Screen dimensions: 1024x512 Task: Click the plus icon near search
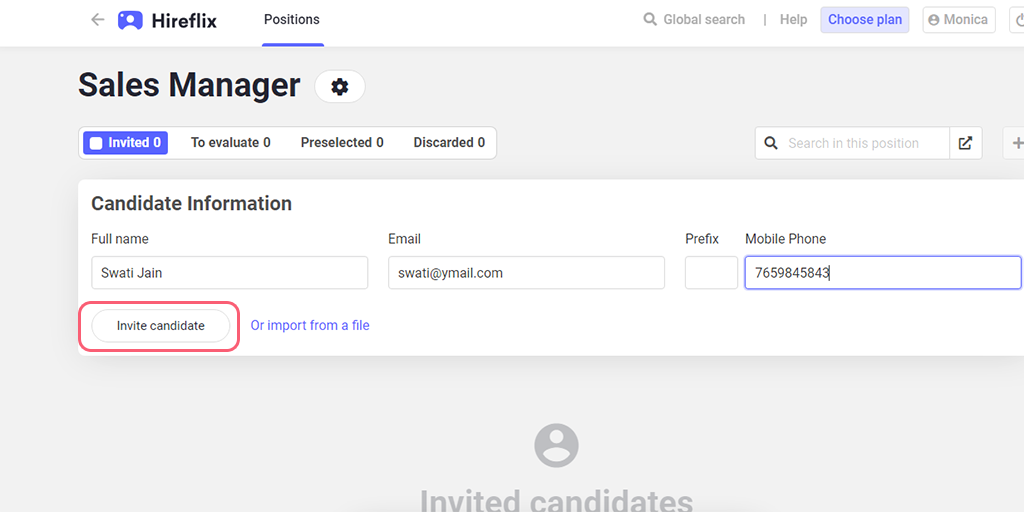1016,143
